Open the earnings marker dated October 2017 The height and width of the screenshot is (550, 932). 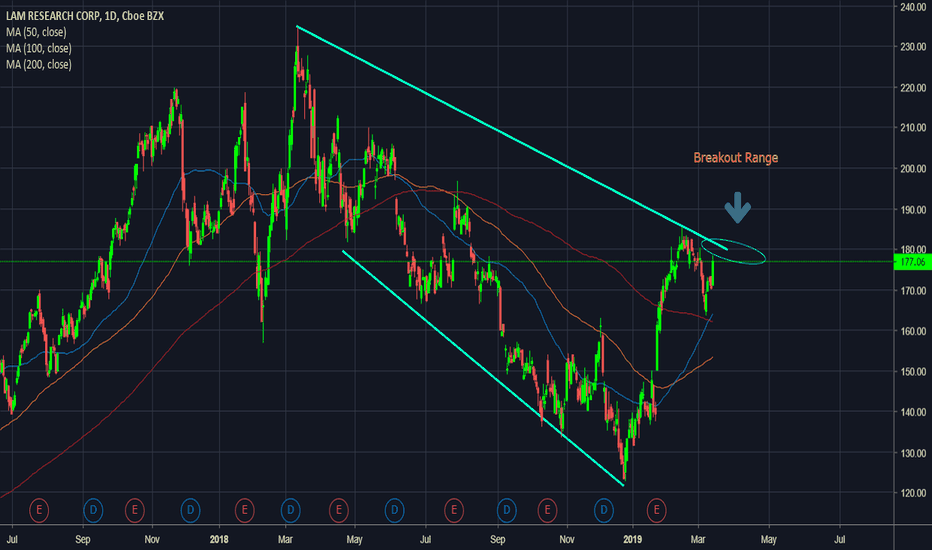point(135,510)
